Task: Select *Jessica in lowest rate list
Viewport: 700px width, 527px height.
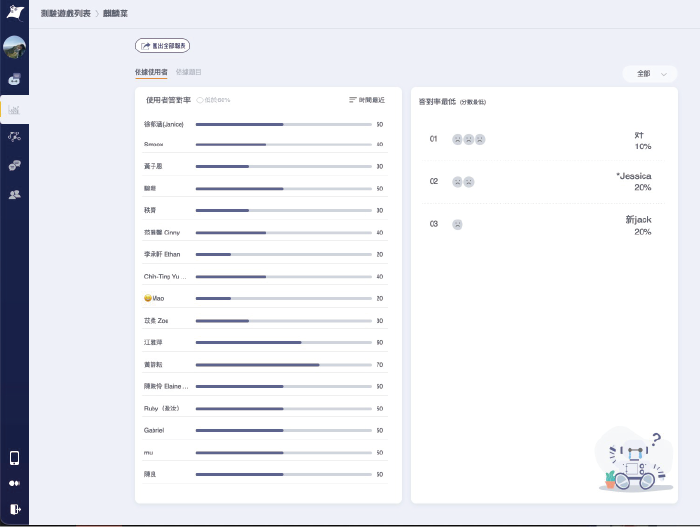Action: [634, 177]
